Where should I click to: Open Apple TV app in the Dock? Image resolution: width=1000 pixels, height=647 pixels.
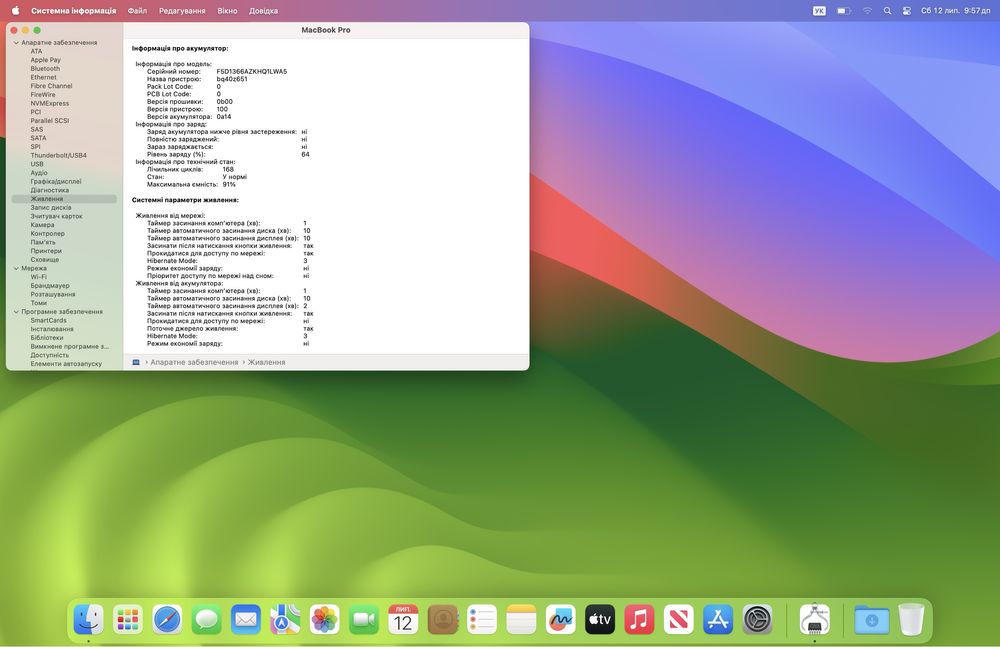click(x=599, y=619)
